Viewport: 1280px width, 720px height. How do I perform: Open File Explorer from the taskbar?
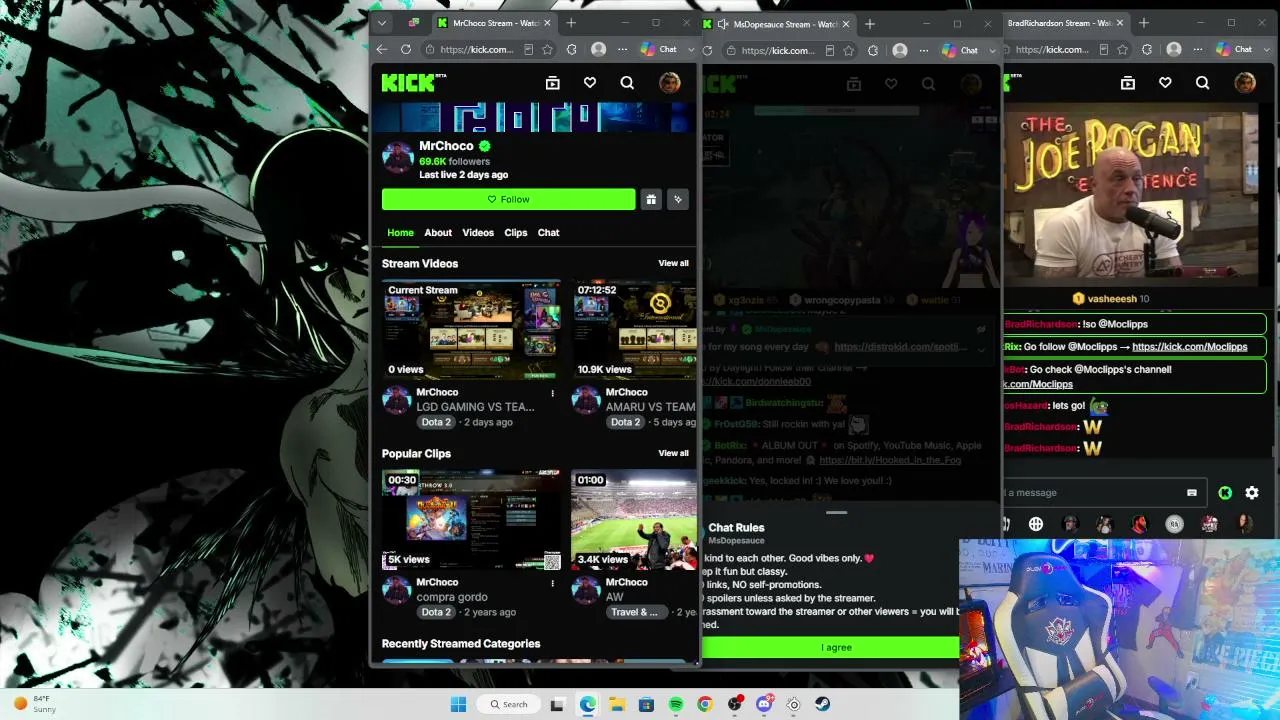pos(617,704)
